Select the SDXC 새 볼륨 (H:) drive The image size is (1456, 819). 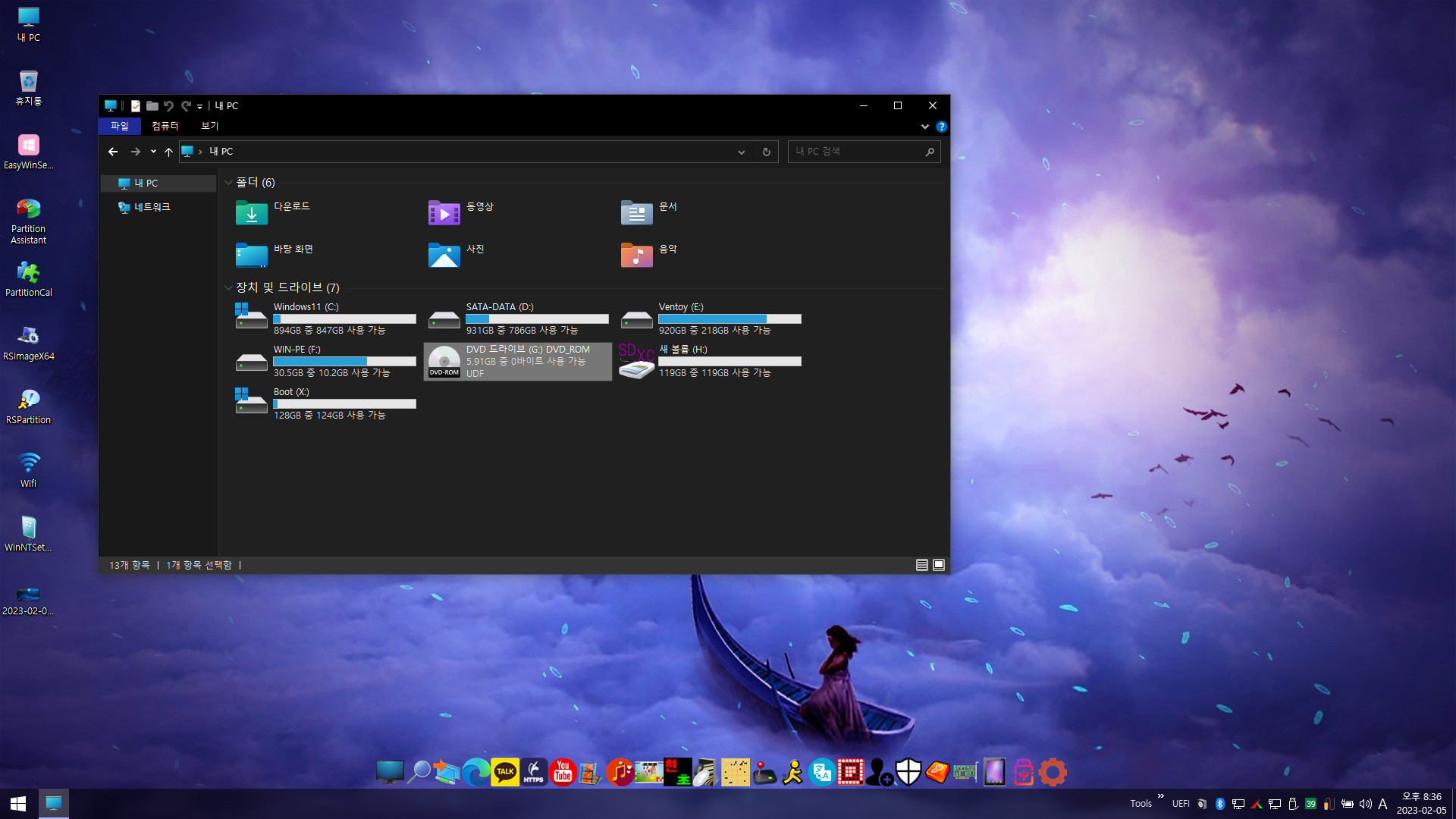(711, 361)
